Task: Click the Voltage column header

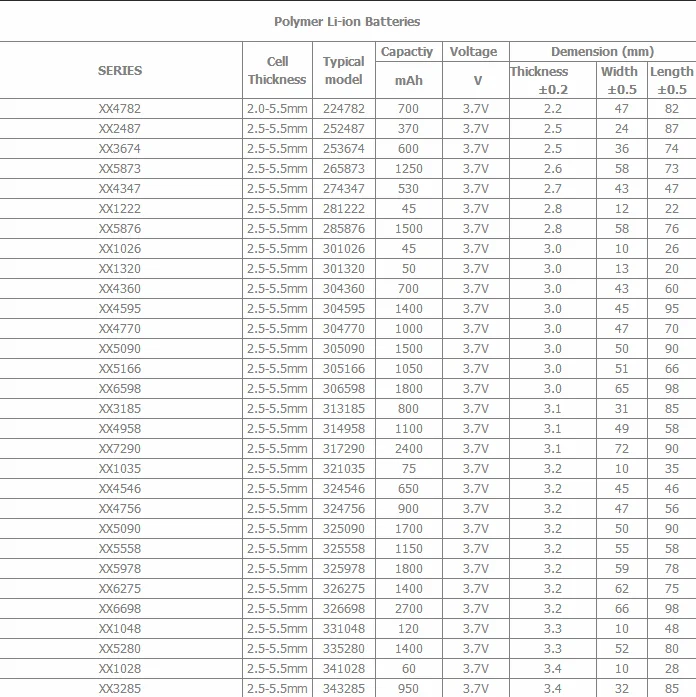Action: pos(473,51)
